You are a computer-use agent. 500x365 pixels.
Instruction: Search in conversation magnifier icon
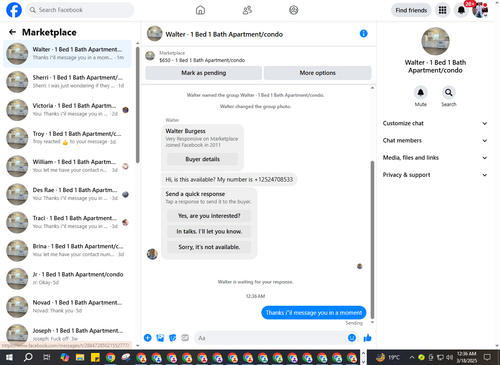pos(449,92)
